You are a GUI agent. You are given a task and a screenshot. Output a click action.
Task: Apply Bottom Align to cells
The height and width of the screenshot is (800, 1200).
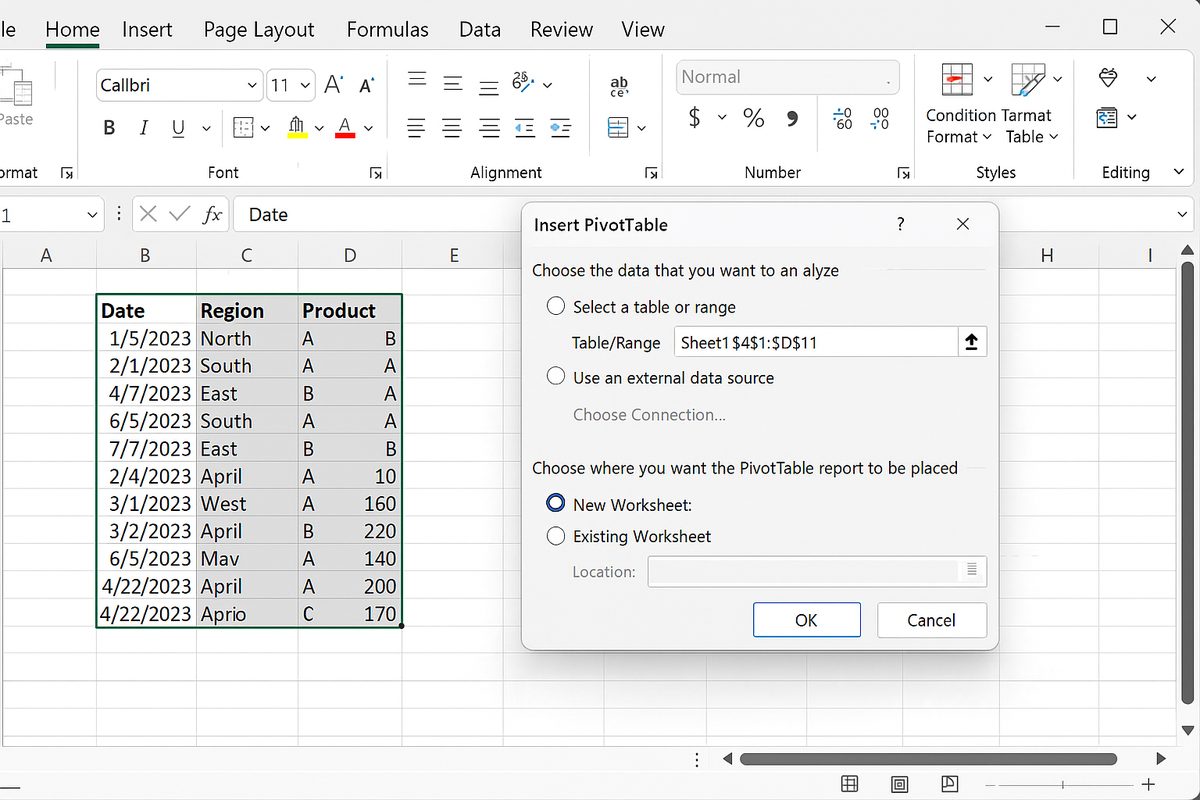tap(488, 89)
